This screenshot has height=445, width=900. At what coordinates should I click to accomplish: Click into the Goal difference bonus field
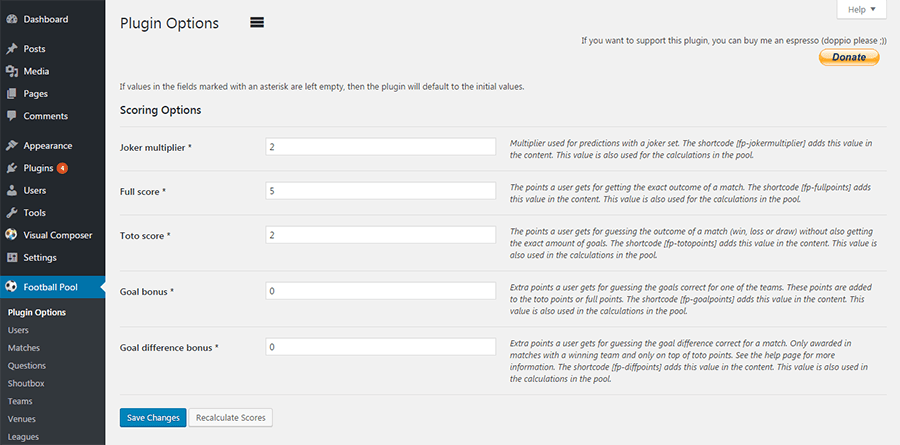381,347
